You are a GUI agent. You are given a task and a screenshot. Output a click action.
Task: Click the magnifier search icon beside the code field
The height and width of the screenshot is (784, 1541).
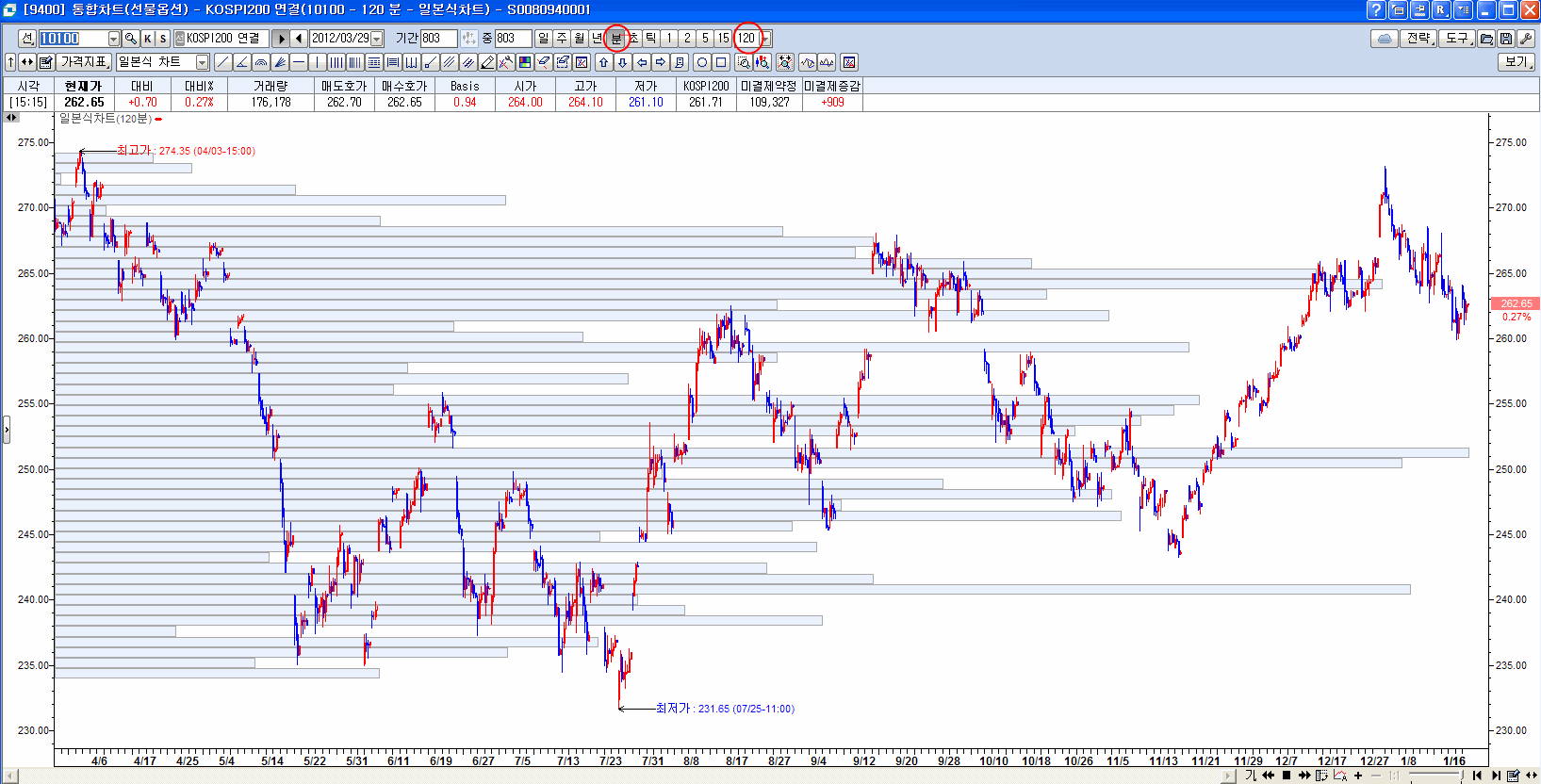[131, 39]
